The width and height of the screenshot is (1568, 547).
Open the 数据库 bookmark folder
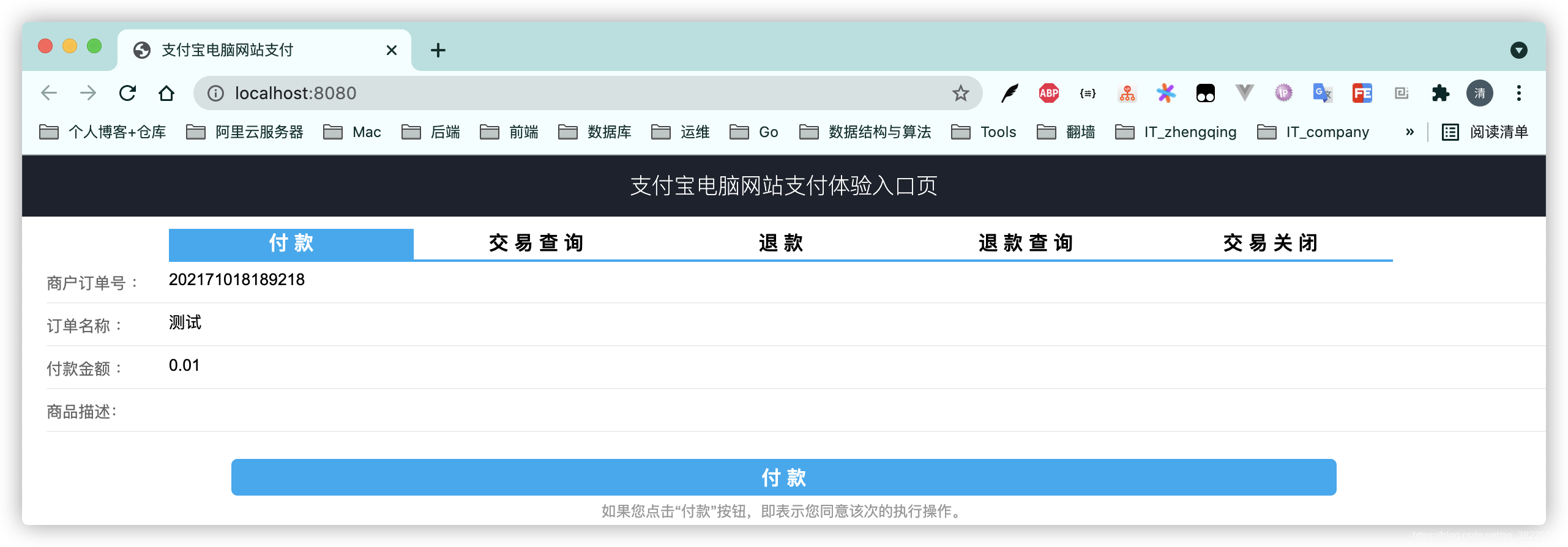595,132
